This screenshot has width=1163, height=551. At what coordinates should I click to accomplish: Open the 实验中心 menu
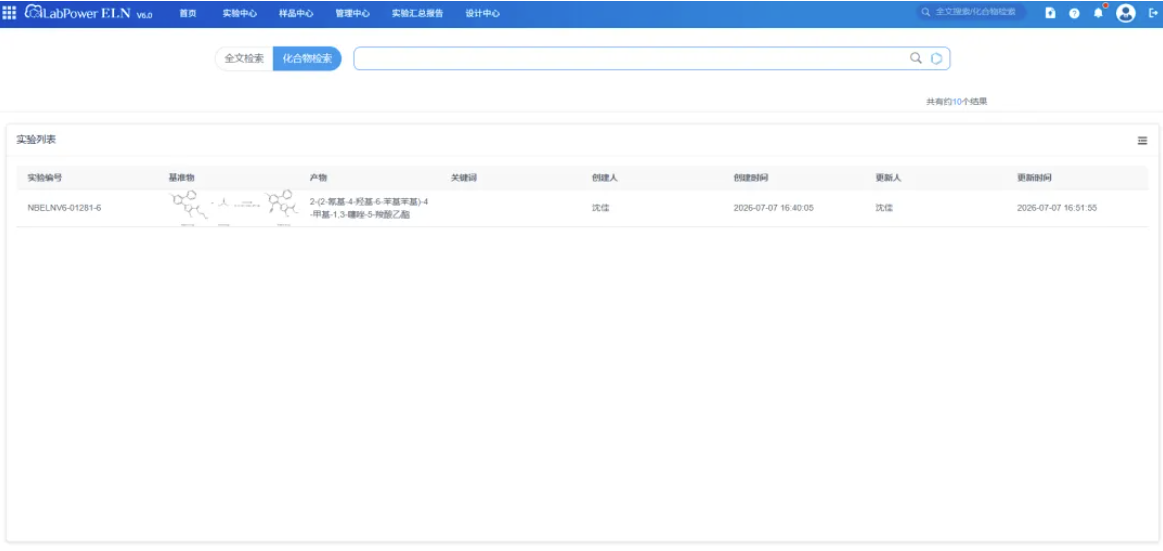pos(240,13)
